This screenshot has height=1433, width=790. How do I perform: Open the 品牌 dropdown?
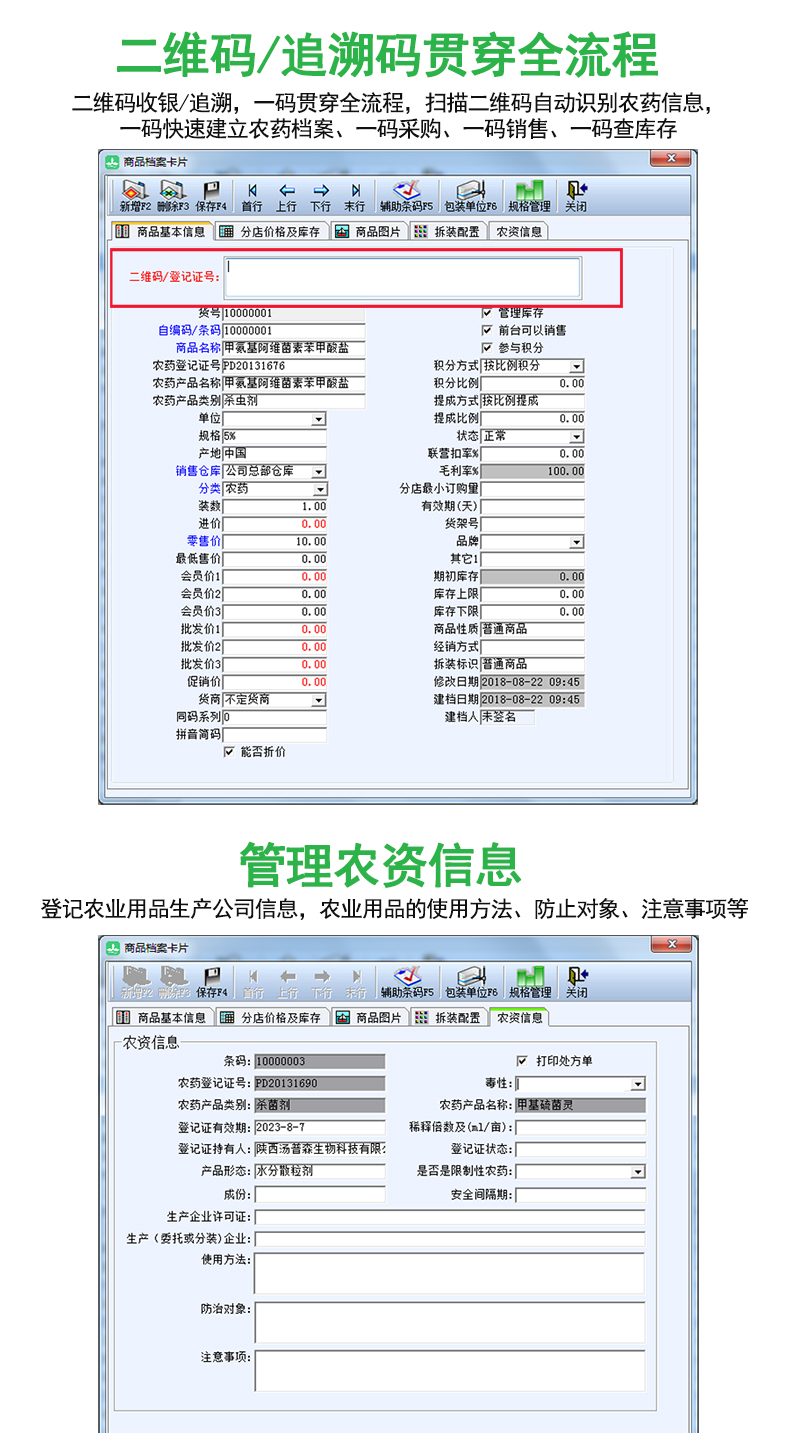click(x=576, y=542)
